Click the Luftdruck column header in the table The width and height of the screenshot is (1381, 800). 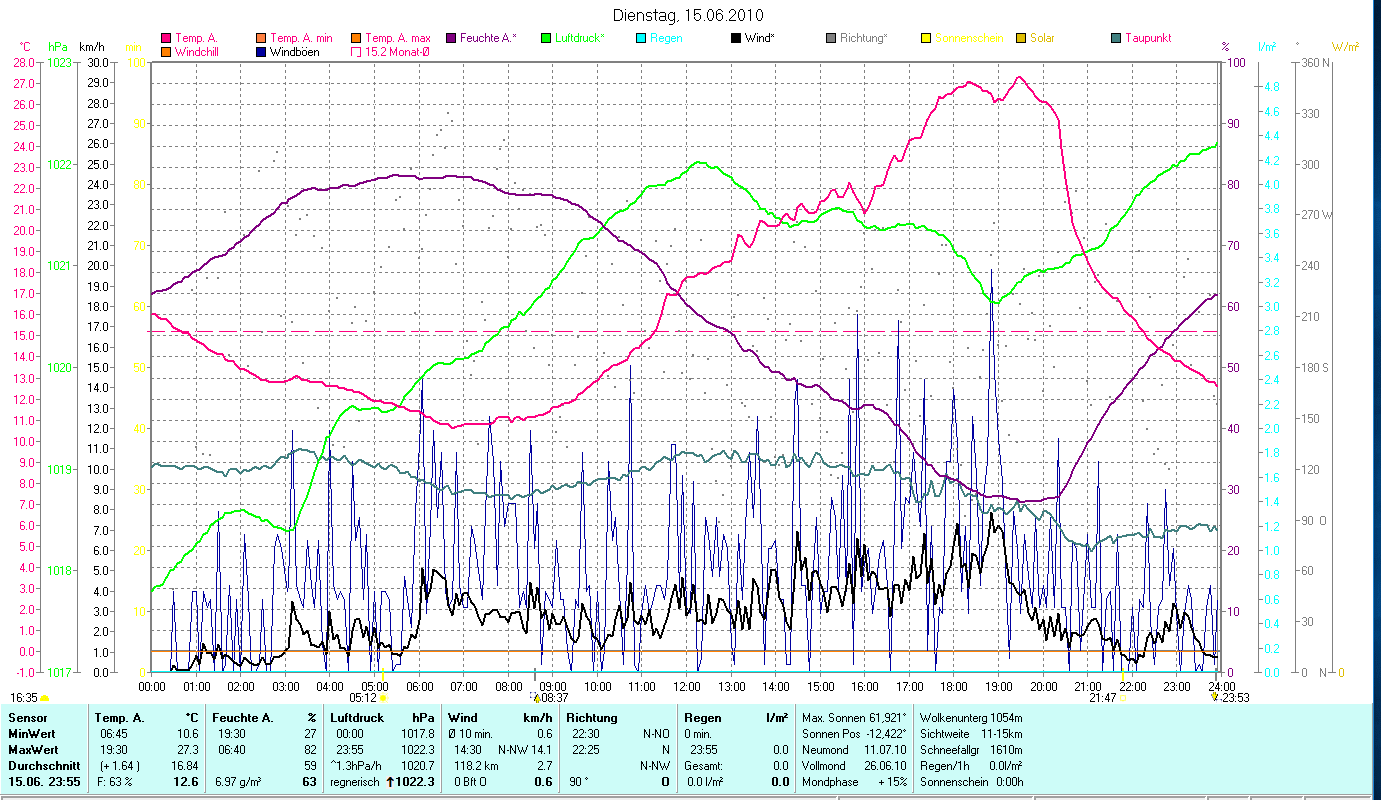pos(356,717)
